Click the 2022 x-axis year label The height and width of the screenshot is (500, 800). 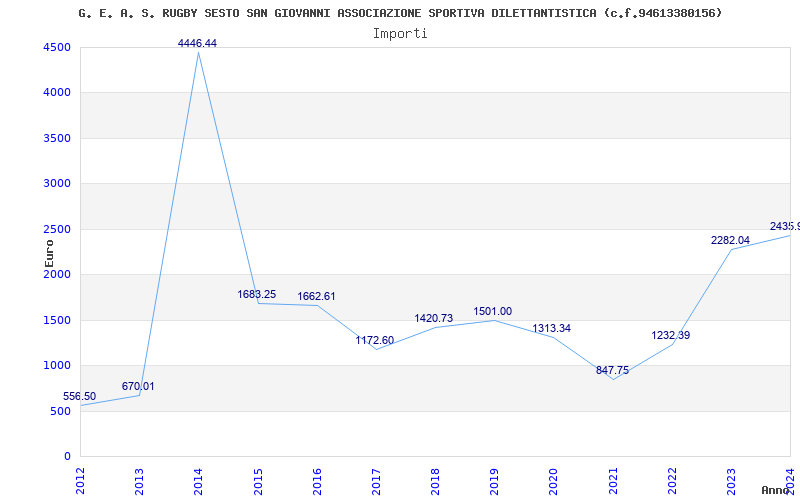672,481
